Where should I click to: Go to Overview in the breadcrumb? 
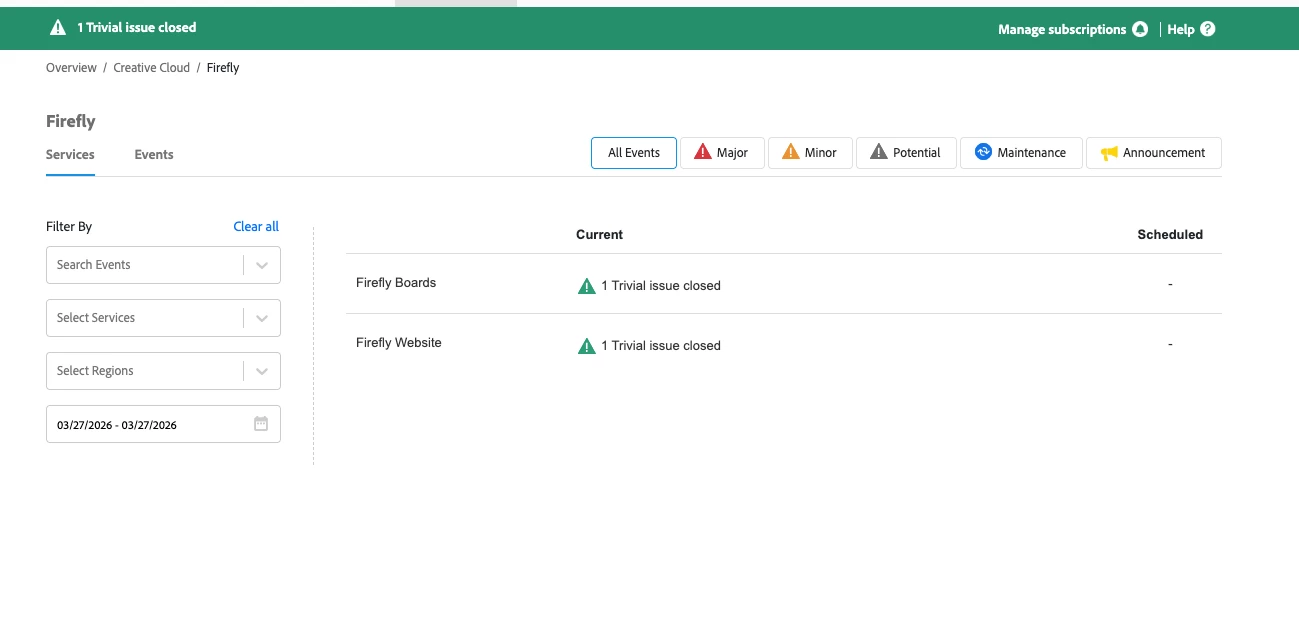[71, 68]
